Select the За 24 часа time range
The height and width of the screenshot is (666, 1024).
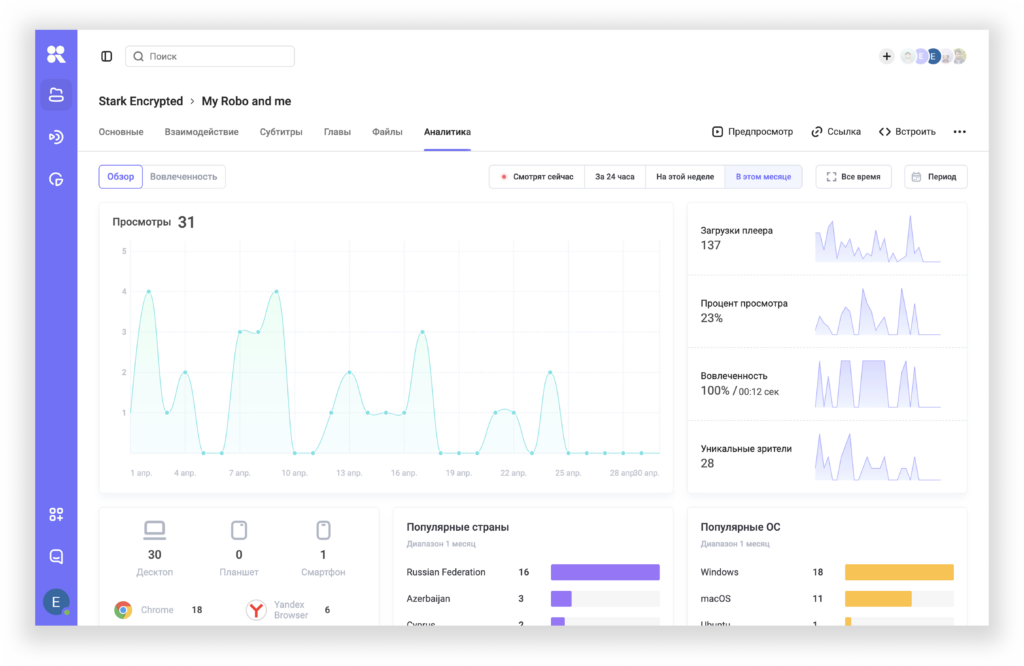(614, 177)
